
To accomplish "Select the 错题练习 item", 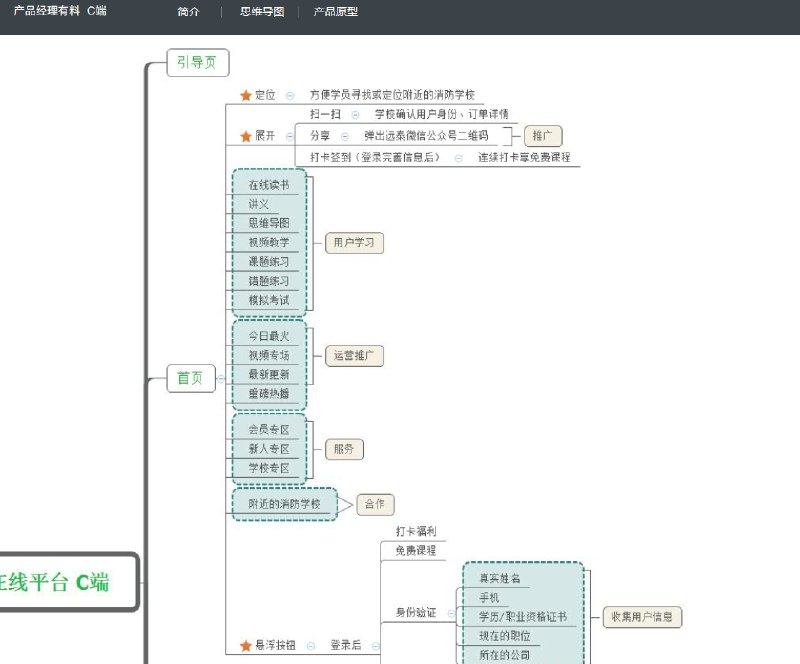I will coord(269,282).
